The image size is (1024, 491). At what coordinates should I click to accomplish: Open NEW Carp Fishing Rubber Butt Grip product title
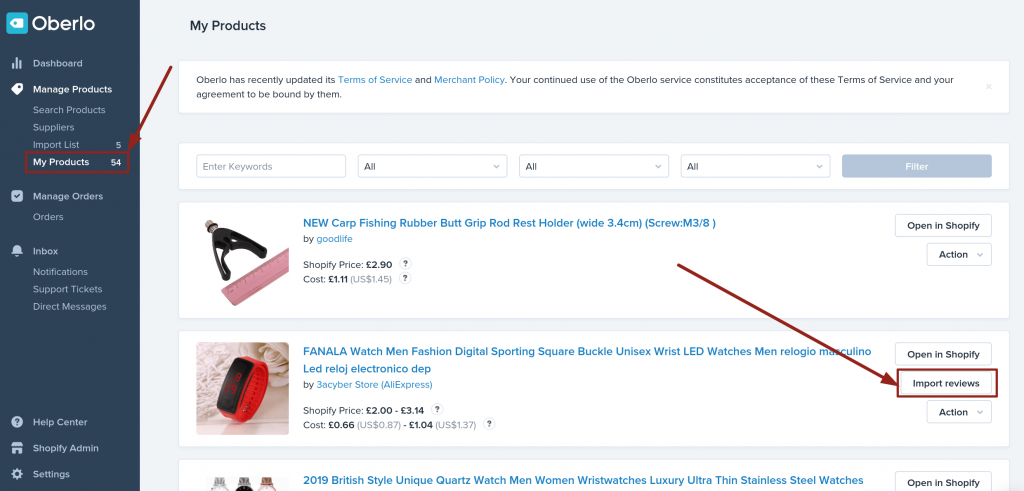tap(509, 223)
